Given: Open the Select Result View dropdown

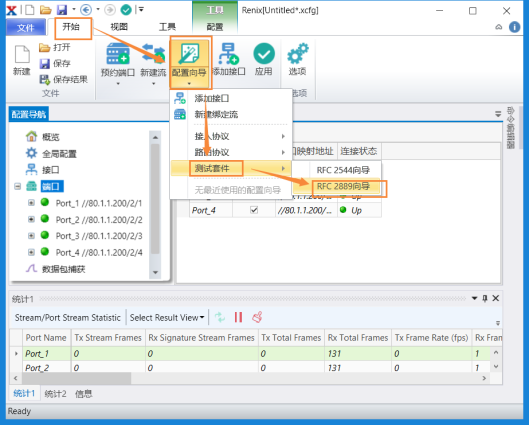Looking at the screenshot, I should click(x=167, y=317).
